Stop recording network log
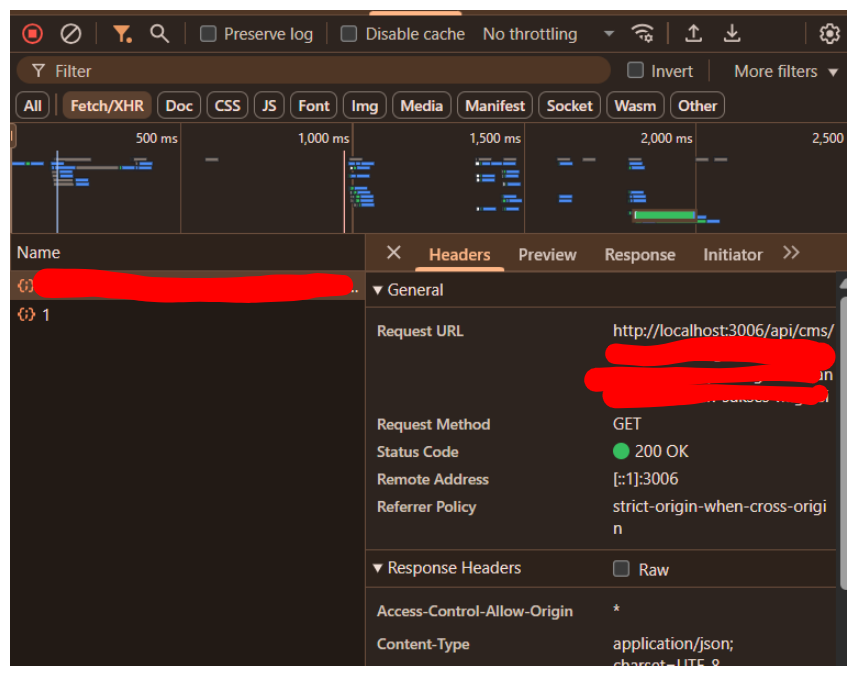 click(x=33, y=34)
